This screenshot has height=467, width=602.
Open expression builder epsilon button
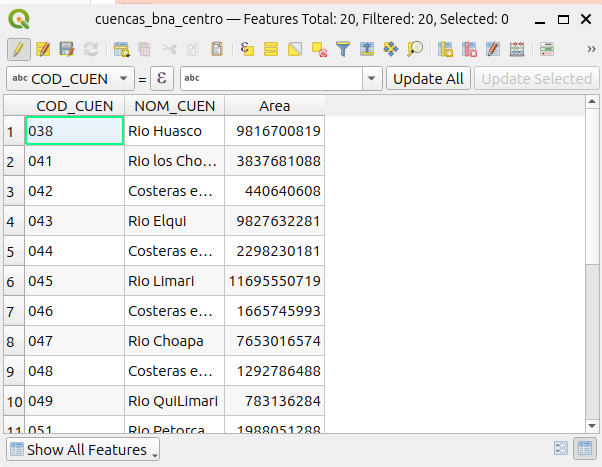[162, 78]
